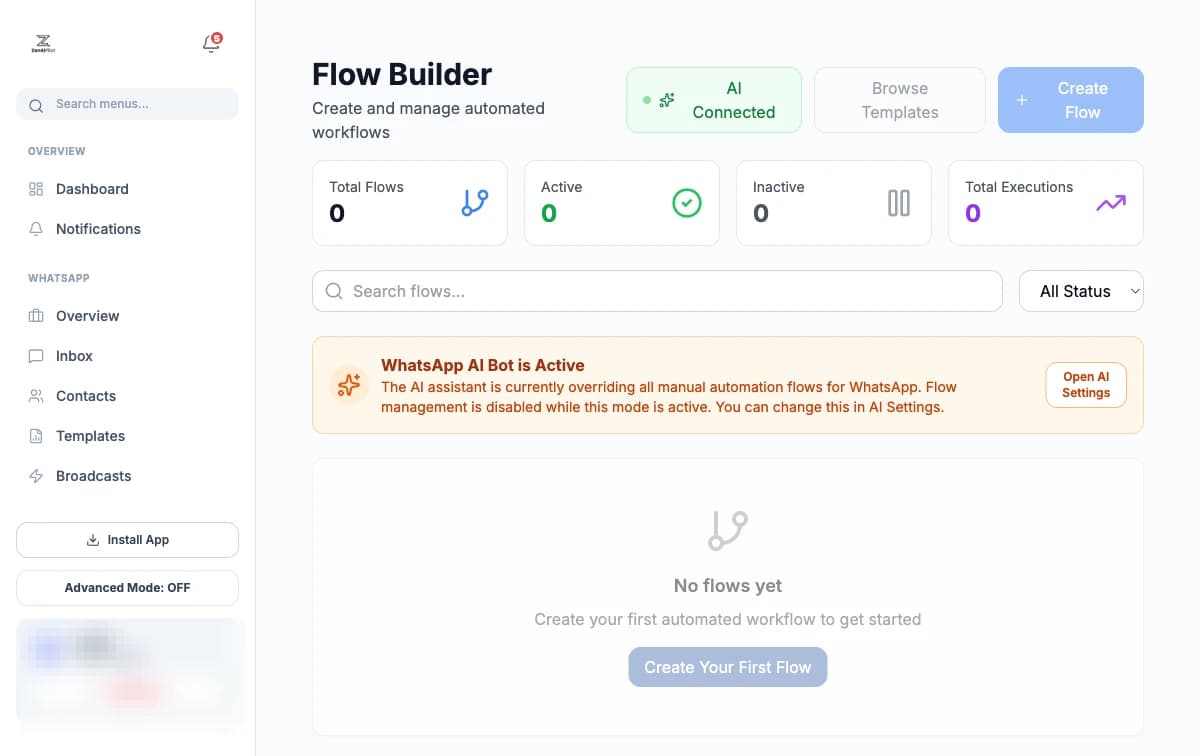Open the Templates section
Image resolution: width=1200 pixels, height=756 pixels.
click(90, 436)
